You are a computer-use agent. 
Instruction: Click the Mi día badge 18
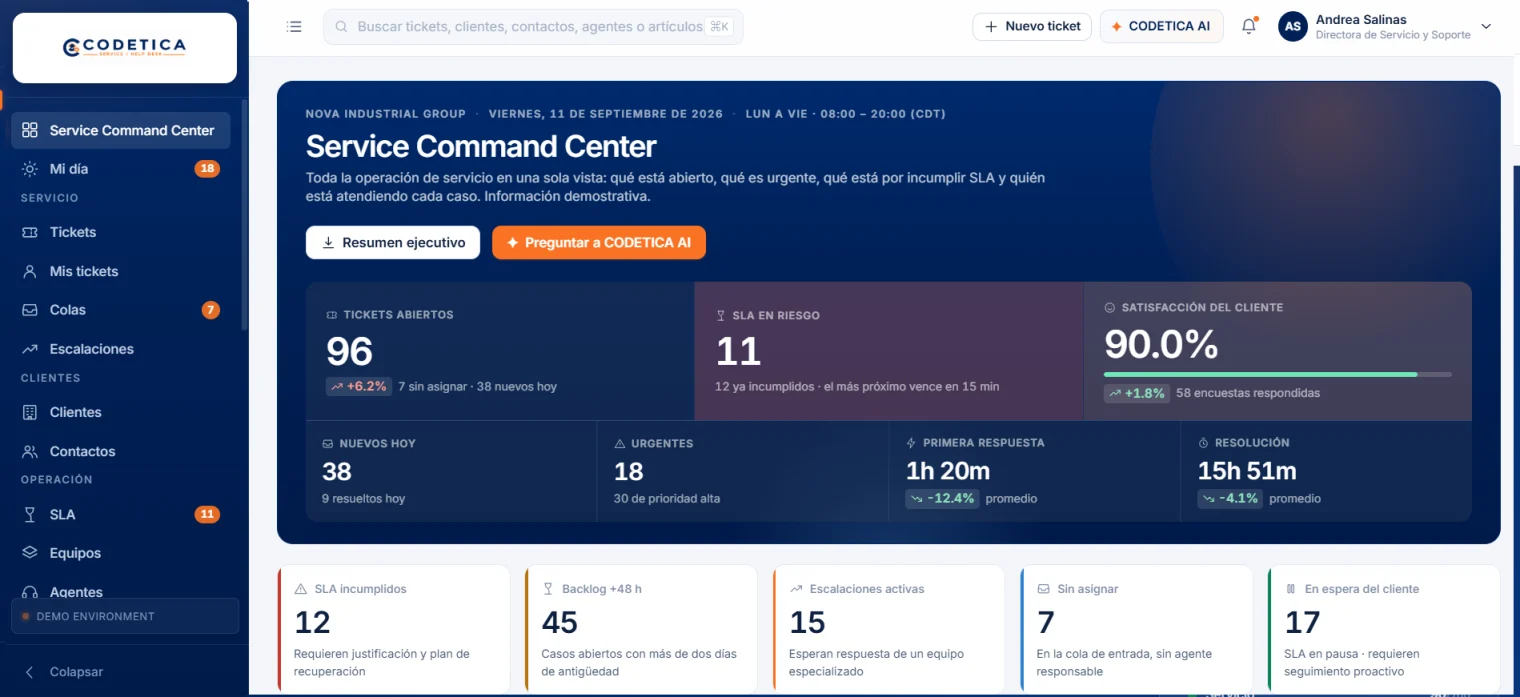(207, 169)
